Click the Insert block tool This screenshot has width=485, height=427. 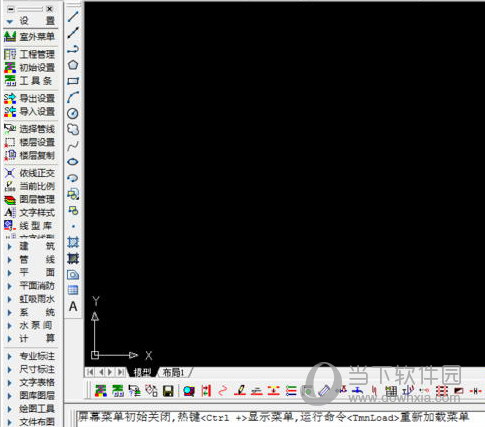[x=73, y=194]
